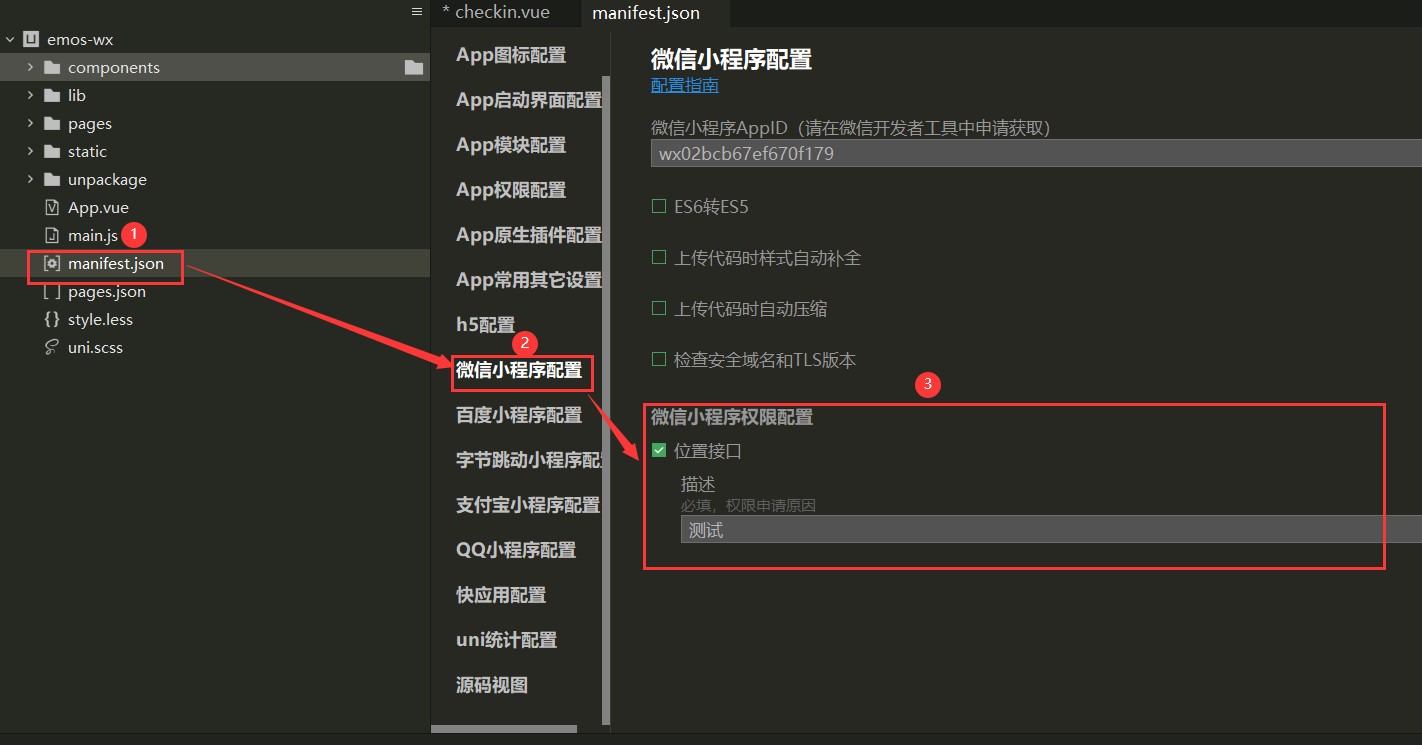
Task: Click the pages folder icon
Action: click(52, 124)
